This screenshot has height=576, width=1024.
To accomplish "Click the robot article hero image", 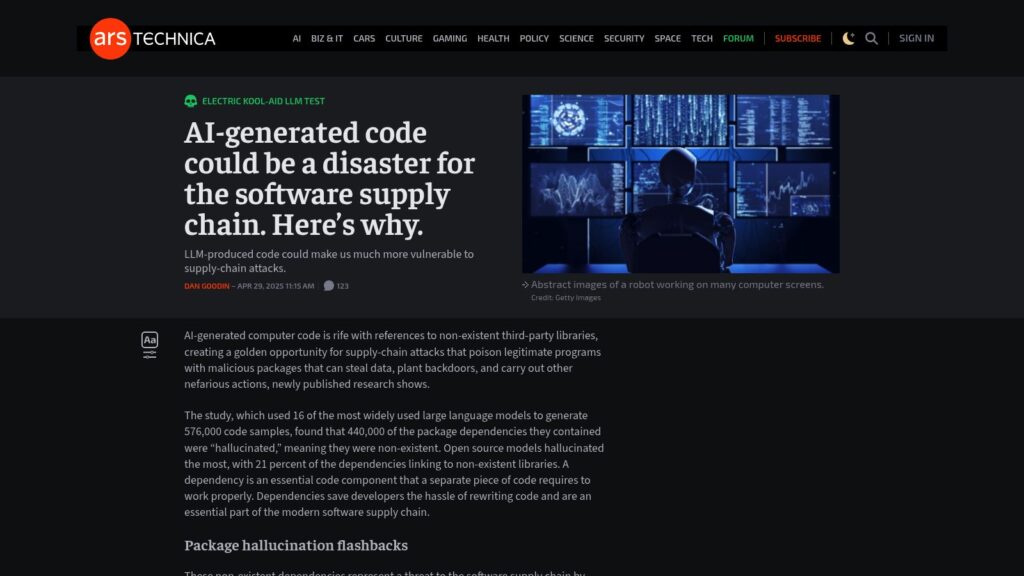I will tap(680, 184).
